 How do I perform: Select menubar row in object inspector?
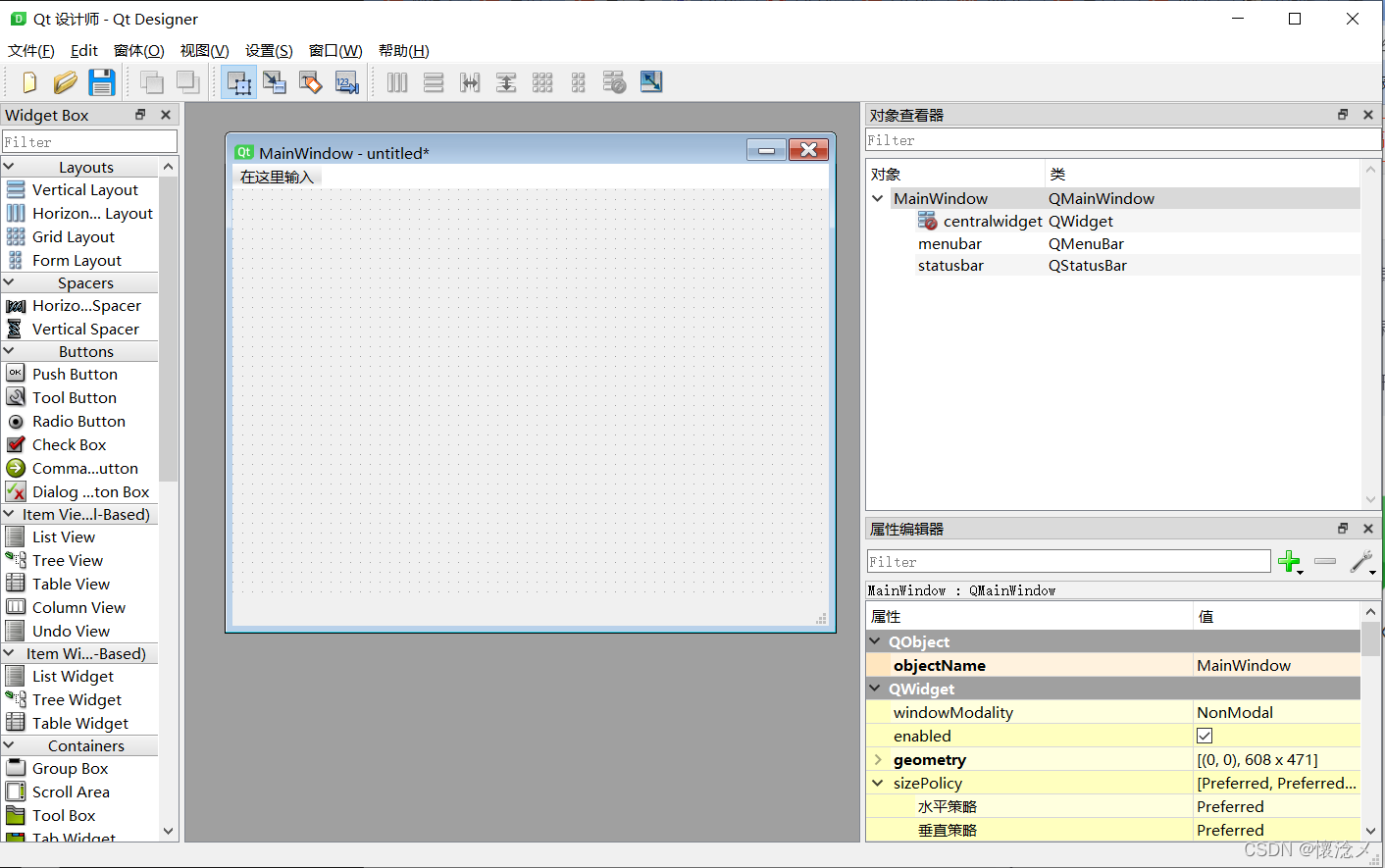point(1113,243)
